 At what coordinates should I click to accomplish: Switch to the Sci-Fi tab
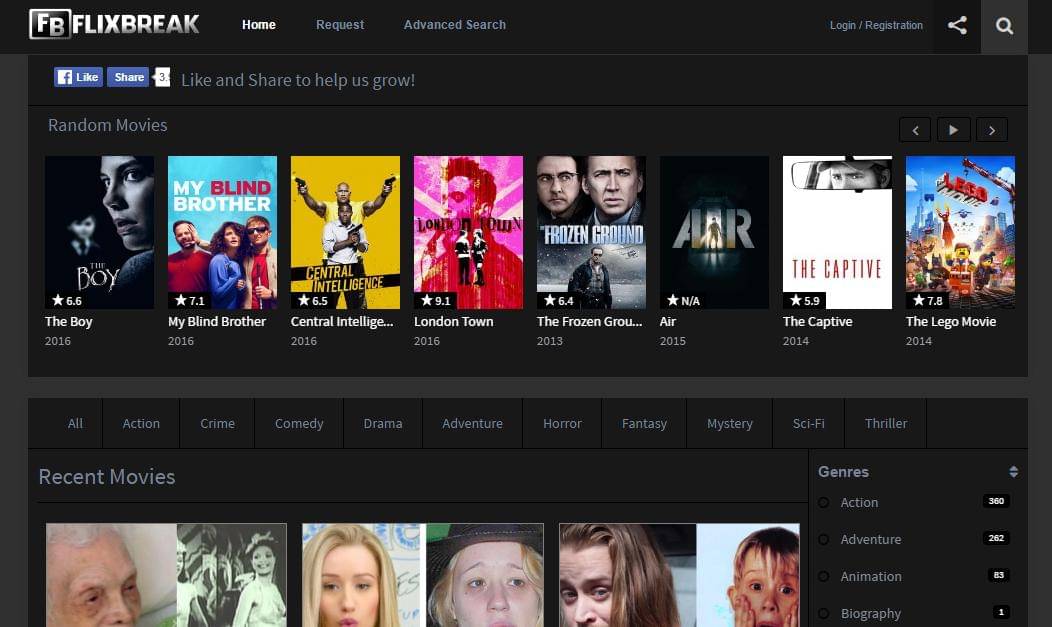808,424
